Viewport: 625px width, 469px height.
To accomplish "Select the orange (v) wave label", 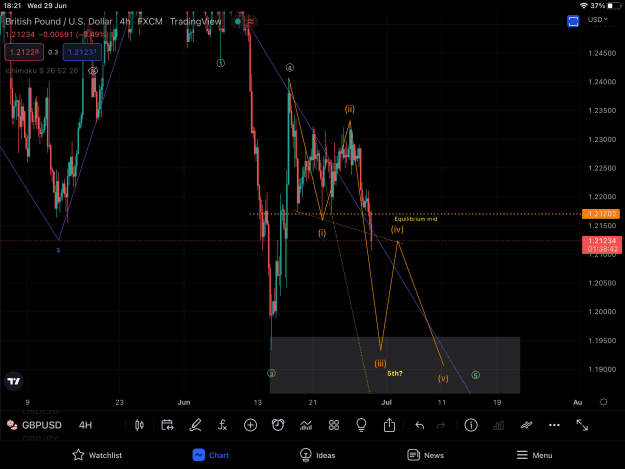I will (443, 378).
